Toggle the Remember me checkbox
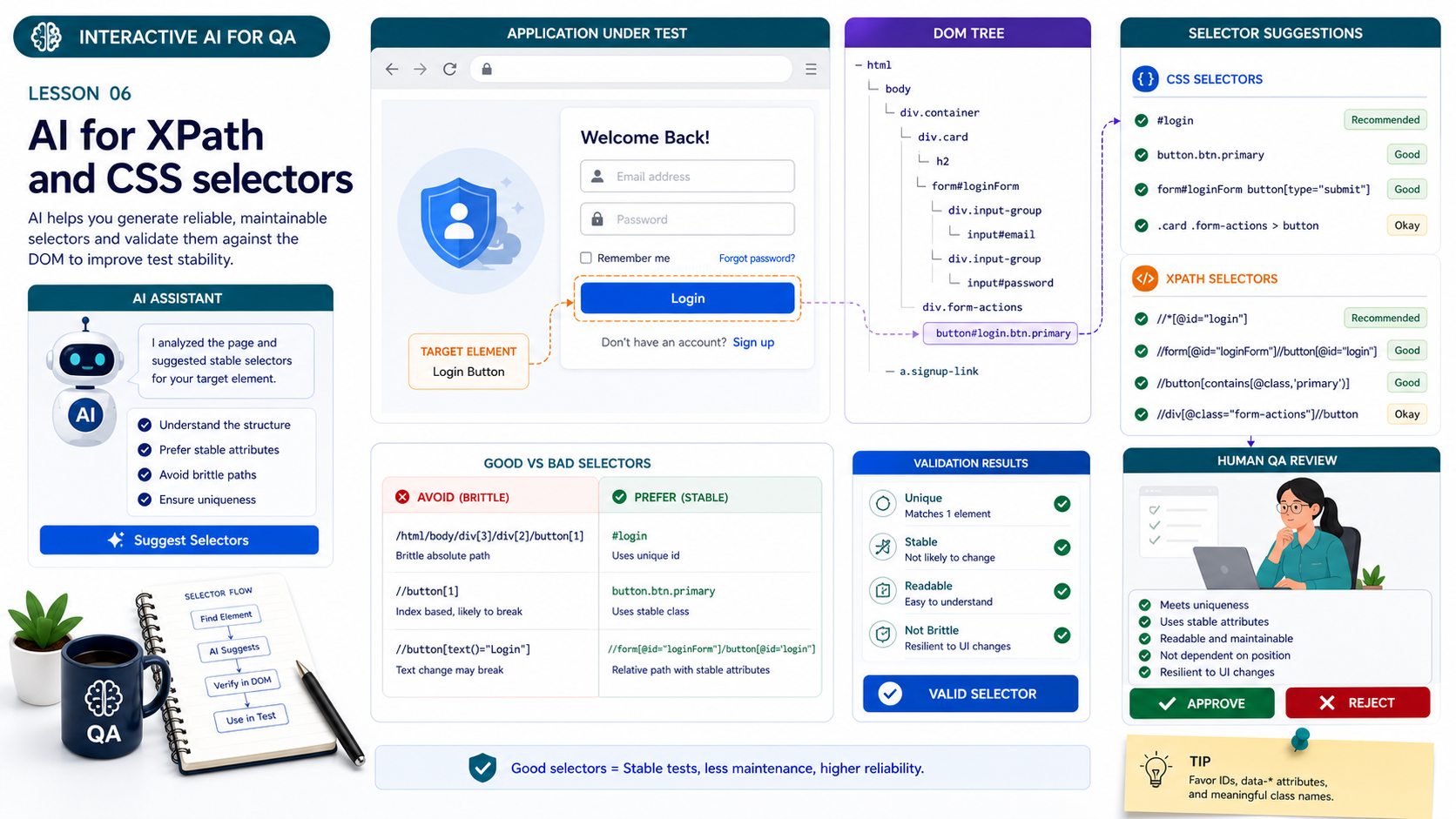The width and height of the screenshot is (1456, 819). point(586,258)
